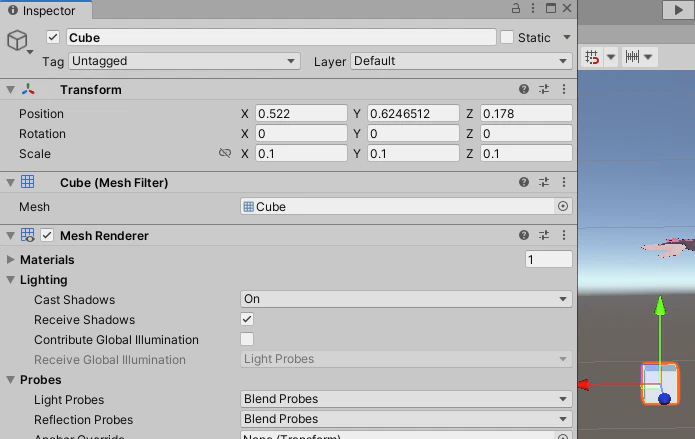Open the Inspector panel options menu
The width and height of the screenshot is (695, 439).
pos(533,8)
